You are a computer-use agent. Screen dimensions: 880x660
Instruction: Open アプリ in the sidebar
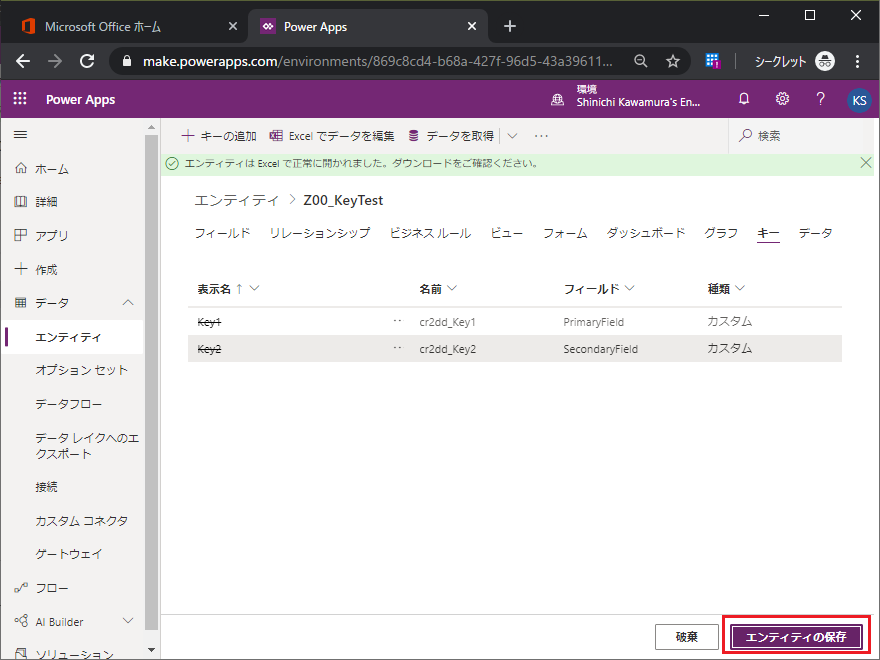click(52, 236)
